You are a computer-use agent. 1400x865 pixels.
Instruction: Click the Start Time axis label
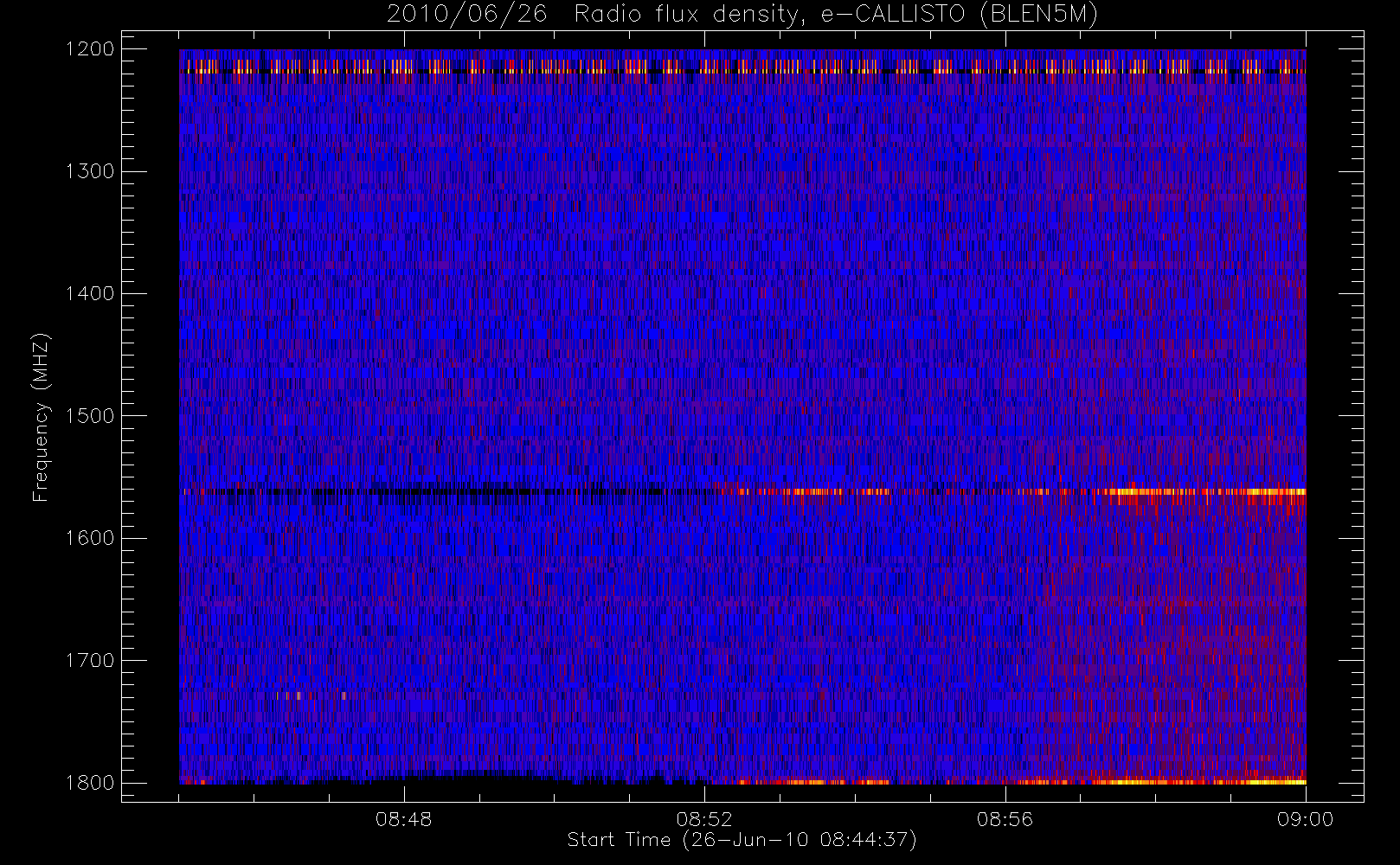coord(742,840)
